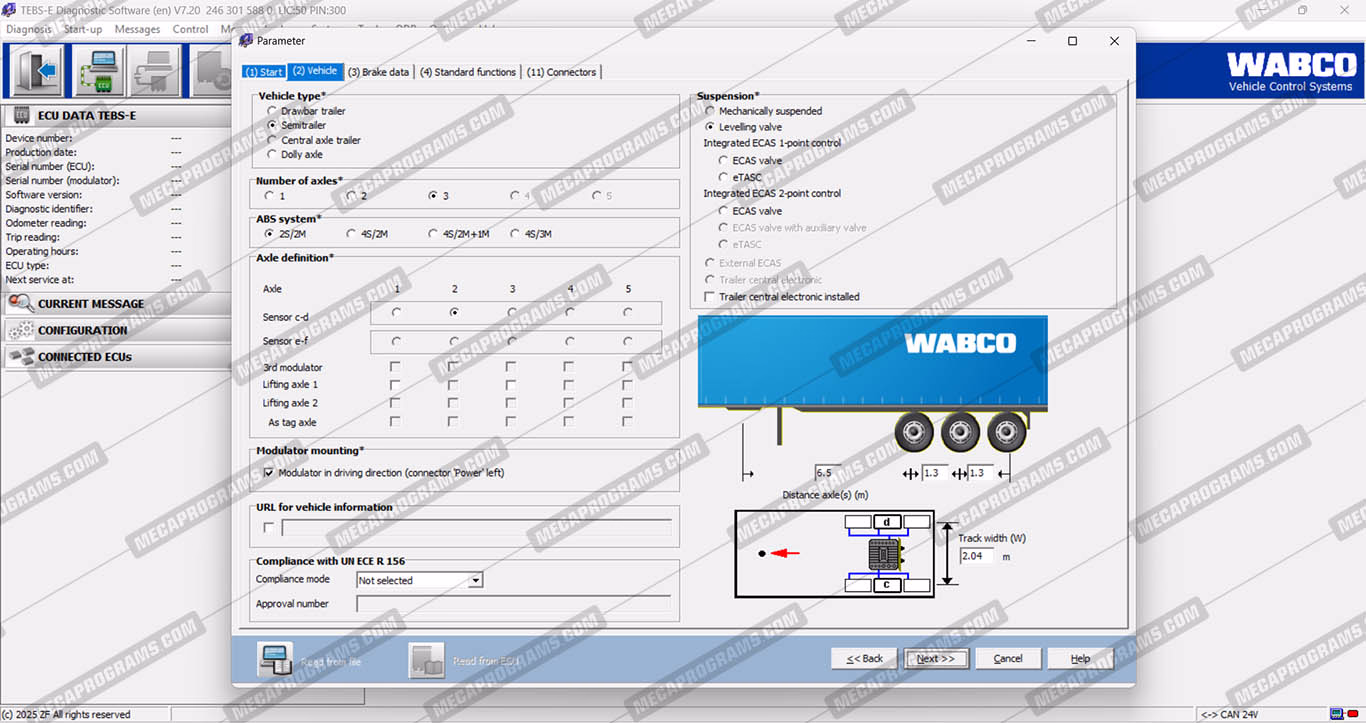The image size is (1366, 723).
Task: Open the Standard functions tab
Action: 467,72
